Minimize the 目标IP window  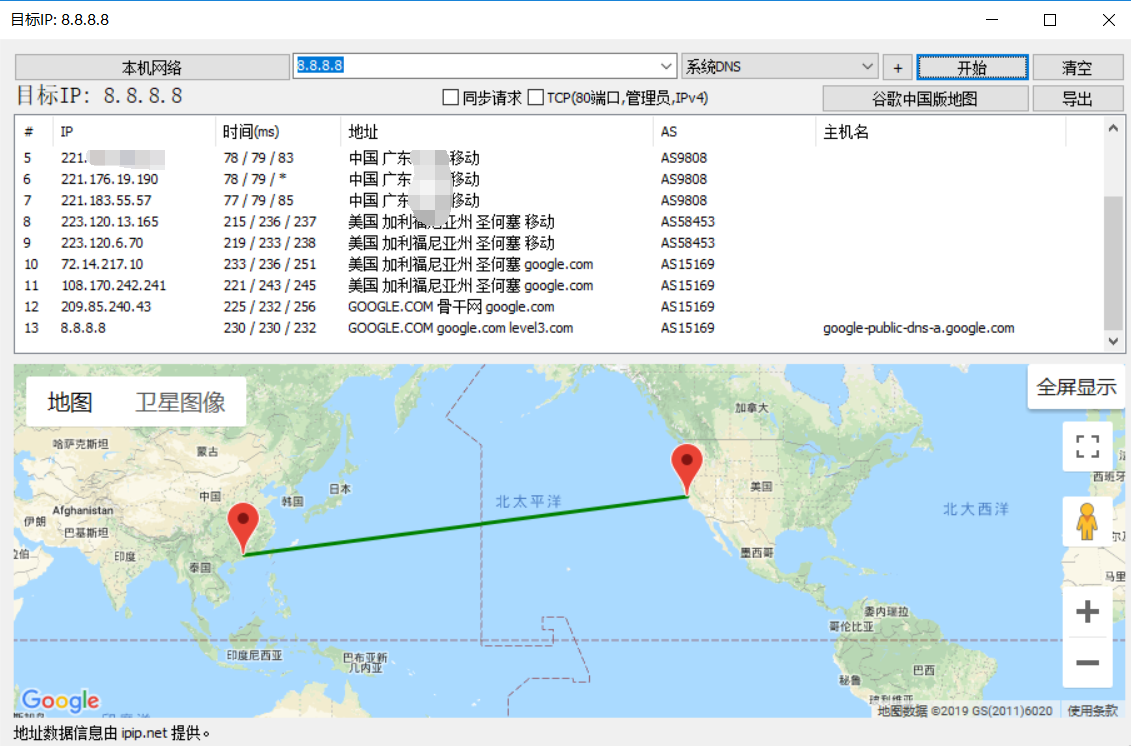(x=993, y=19)
